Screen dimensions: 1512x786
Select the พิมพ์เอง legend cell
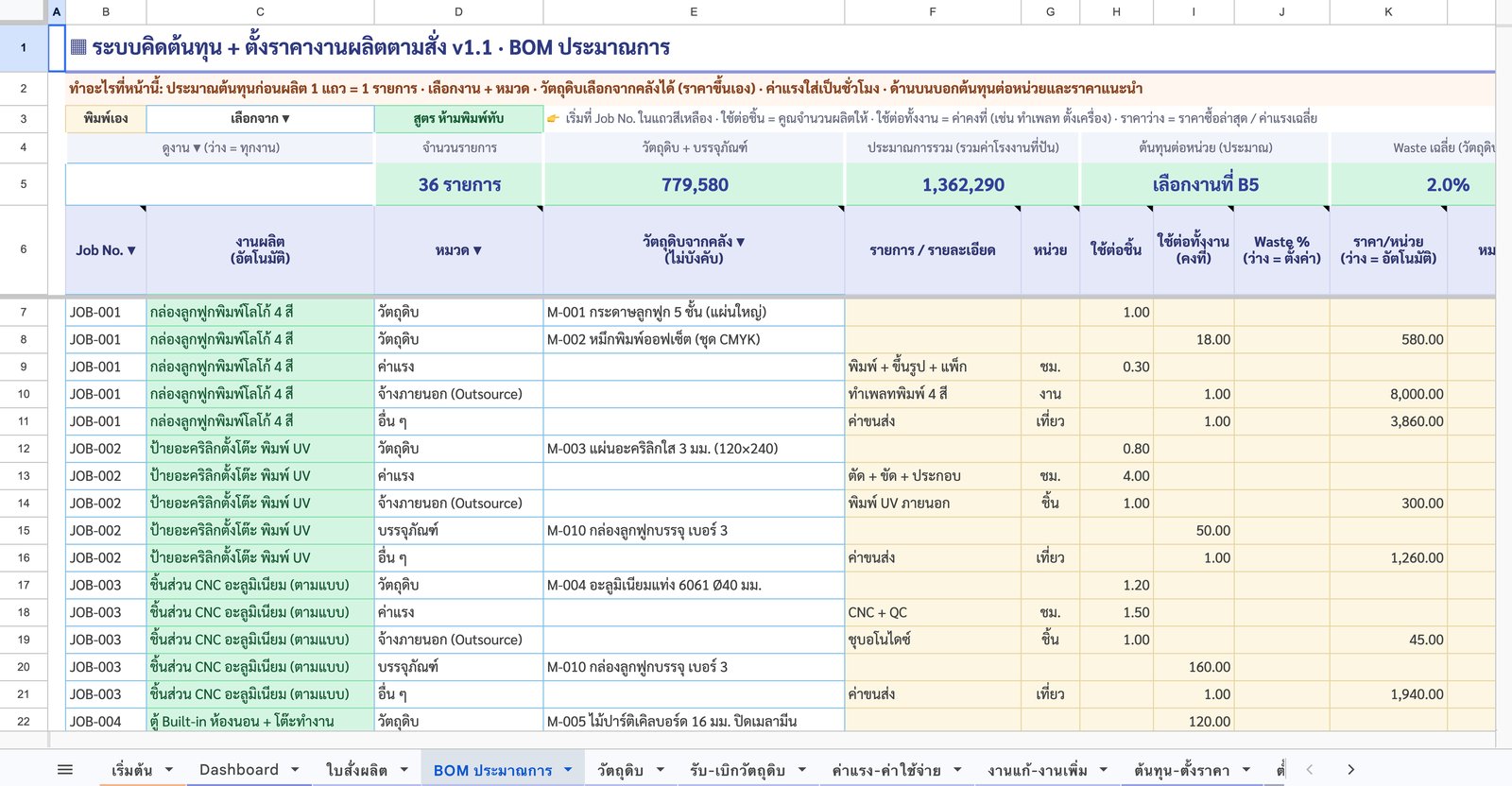coord(106,118)
